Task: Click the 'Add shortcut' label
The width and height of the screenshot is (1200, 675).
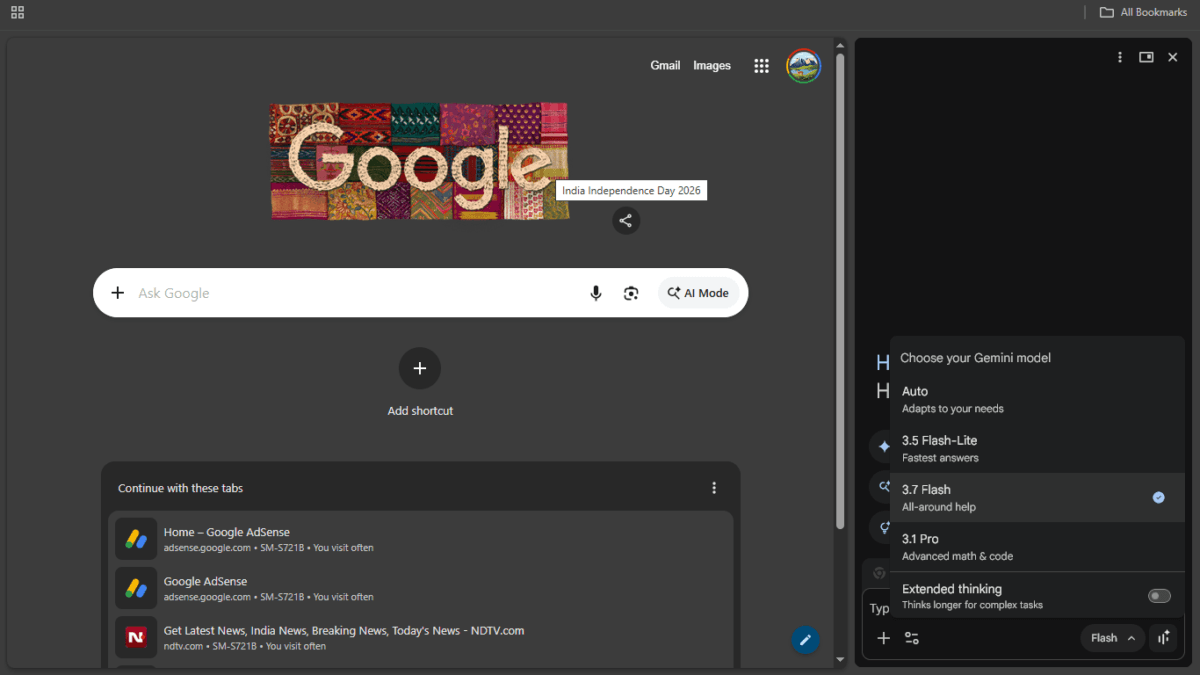Action: pos(420,411)
